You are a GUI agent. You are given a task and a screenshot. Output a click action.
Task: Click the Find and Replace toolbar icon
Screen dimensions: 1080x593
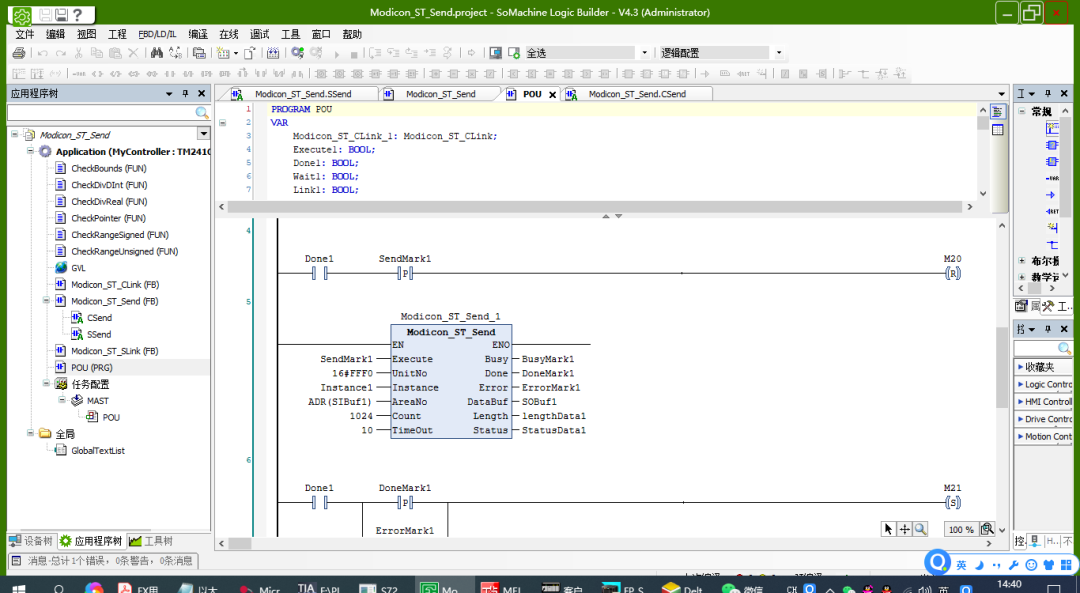pyautogui.click(x=176, y=53)
